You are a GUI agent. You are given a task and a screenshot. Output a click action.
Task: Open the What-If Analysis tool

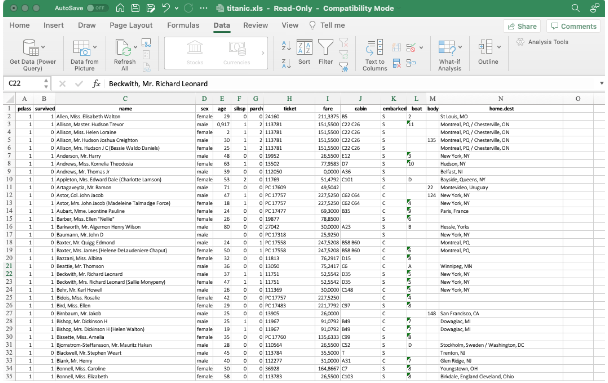(x=449, y=55)
